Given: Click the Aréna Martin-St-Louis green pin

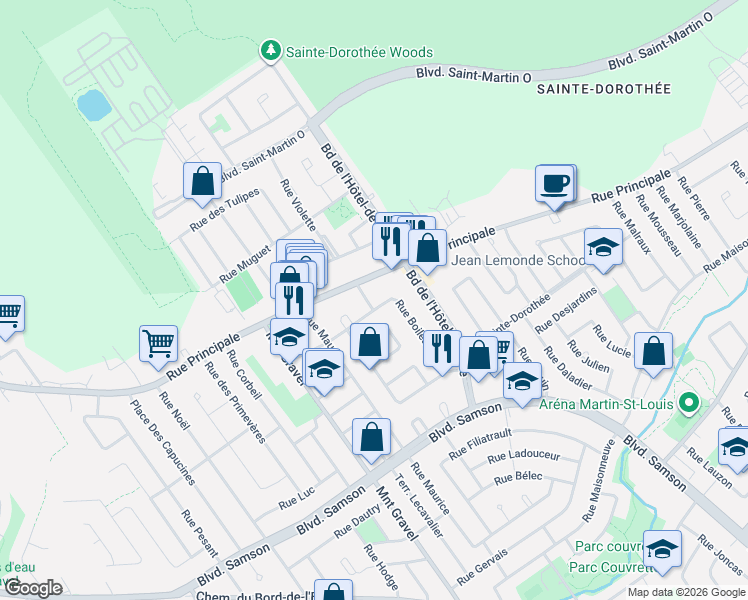Looking at the screenshot, I should pos(688,403).
